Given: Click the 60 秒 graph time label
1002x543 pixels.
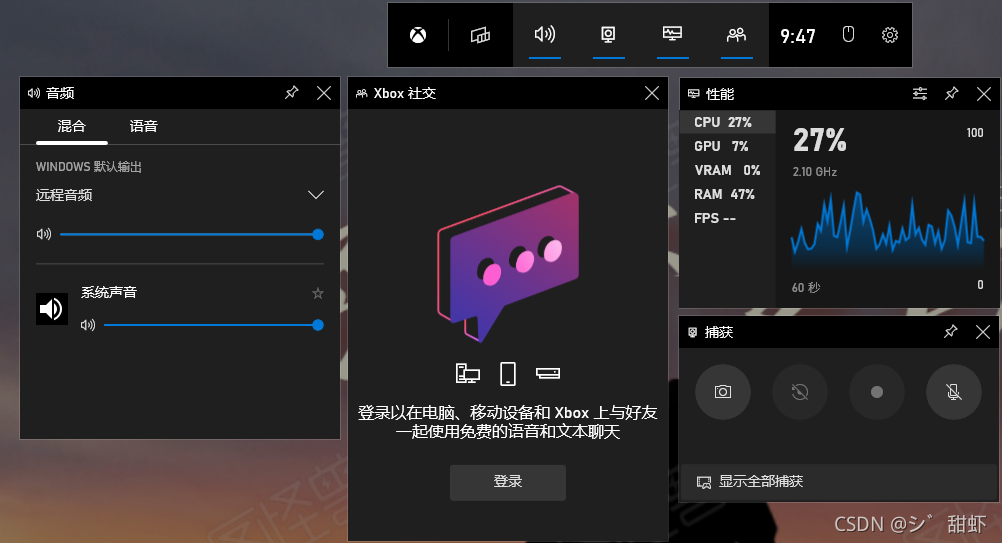Looking at the screenshot, I should coord(806,287).
